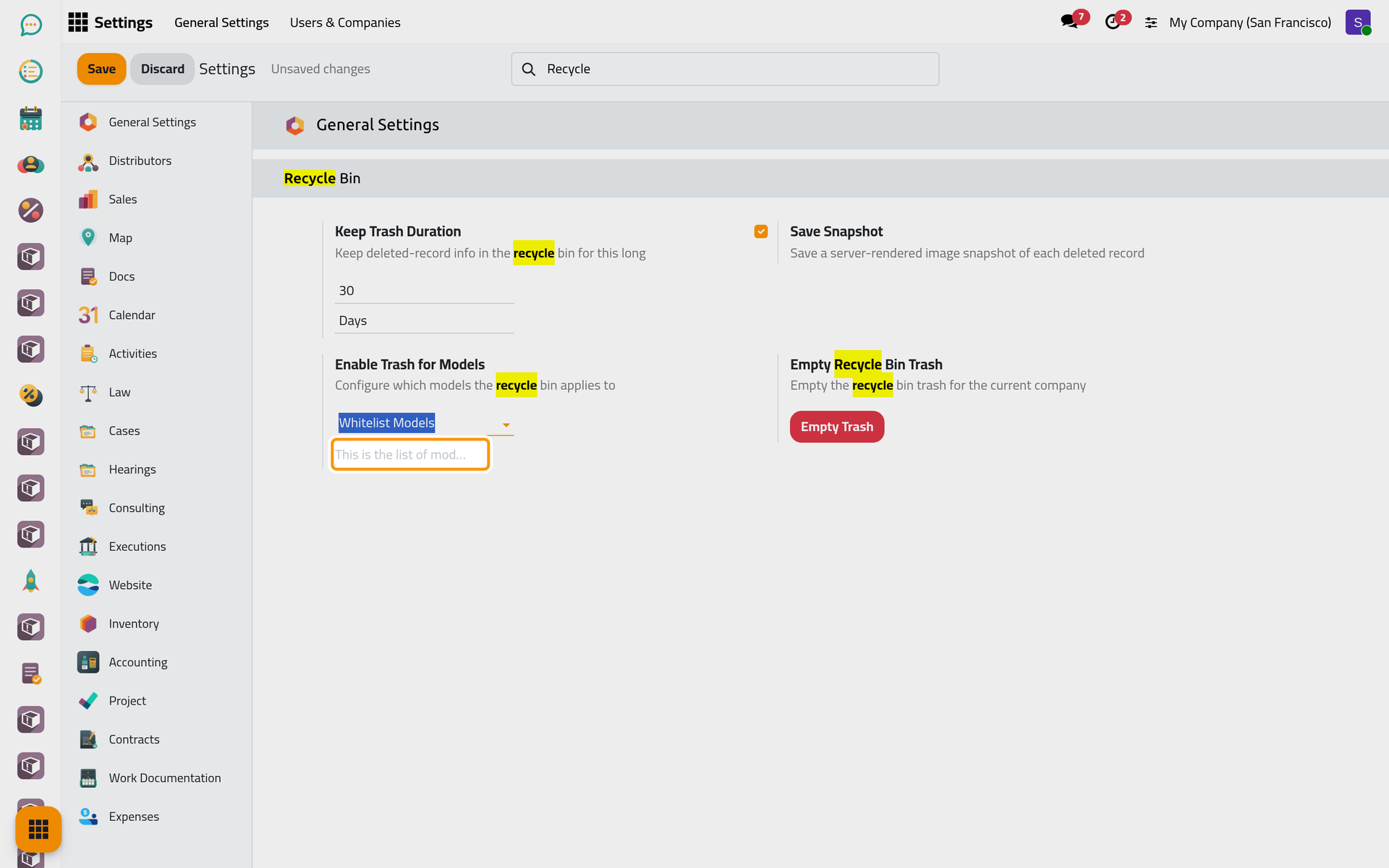The image size is (1389, 868).
Task: Click the model list input field
Action: 410,454
